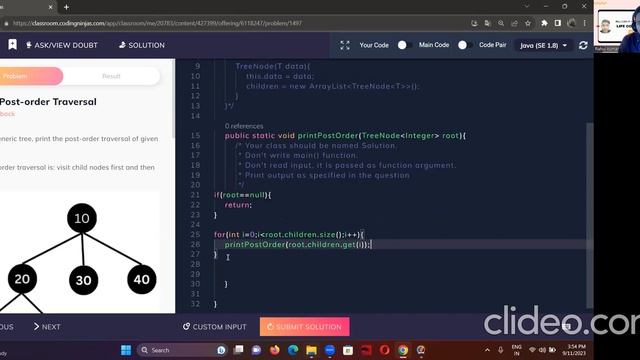Screen dimensions: 640x360
Task: Click the translate page icon
Action: [487, 23]
